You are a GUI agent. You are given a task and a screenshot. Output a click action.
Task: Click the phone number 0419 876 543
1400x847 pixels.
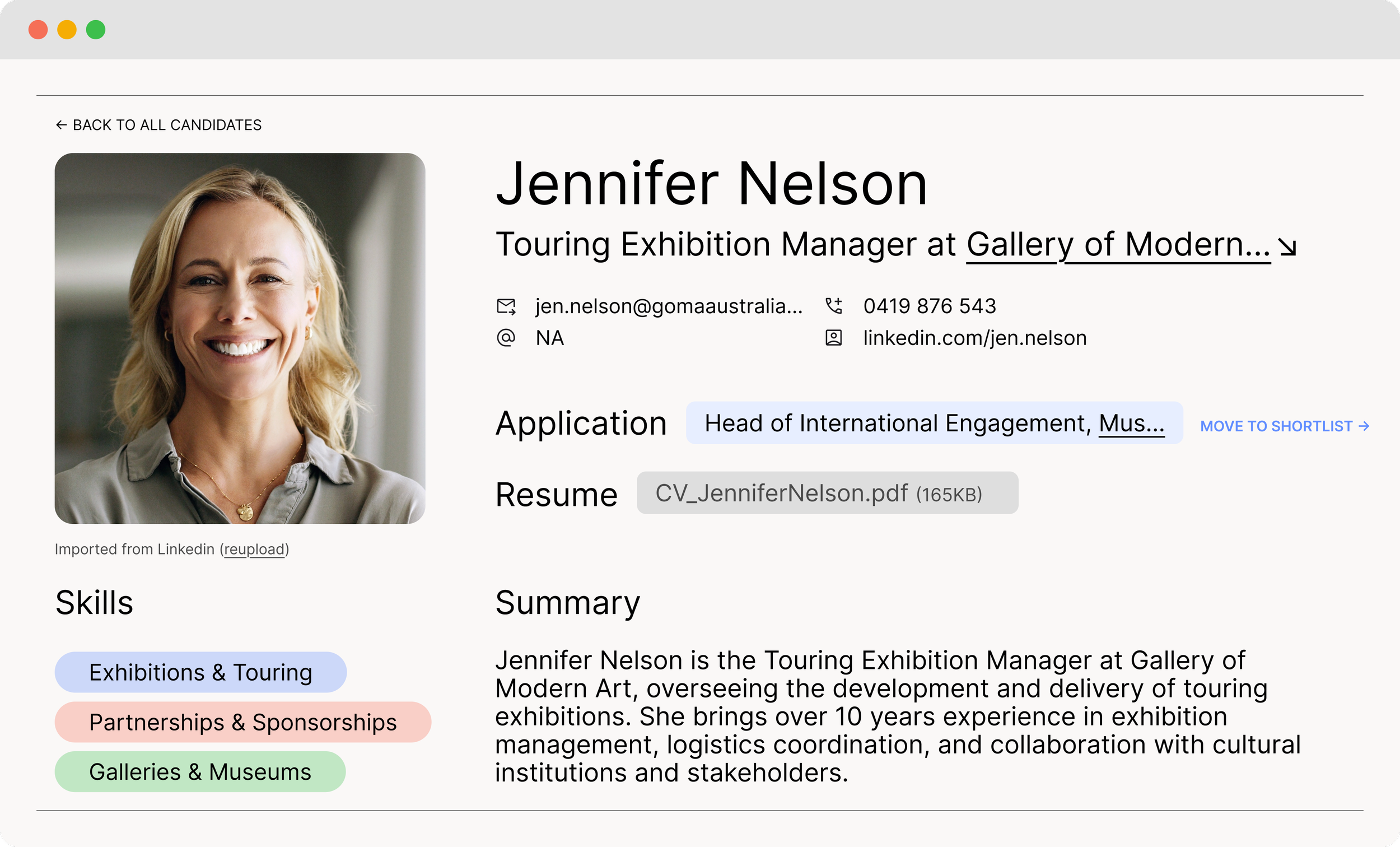[930, 306]
